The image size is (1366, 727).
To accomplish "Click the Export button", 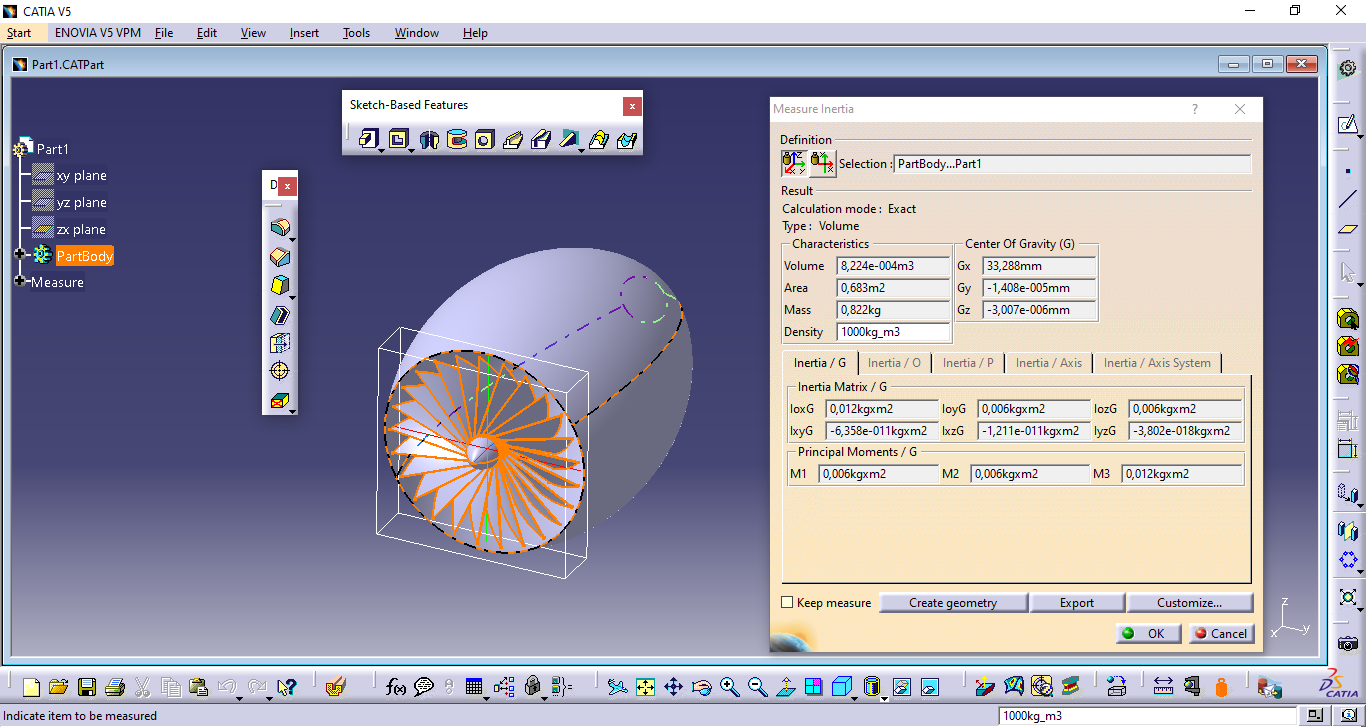I will 1077,603.
